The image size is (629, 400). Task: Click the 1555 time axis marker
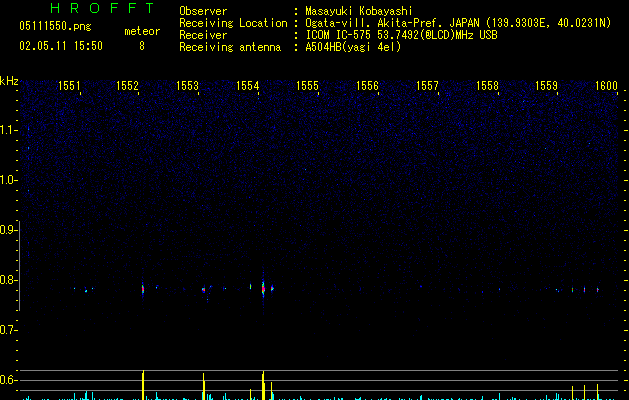307,86
